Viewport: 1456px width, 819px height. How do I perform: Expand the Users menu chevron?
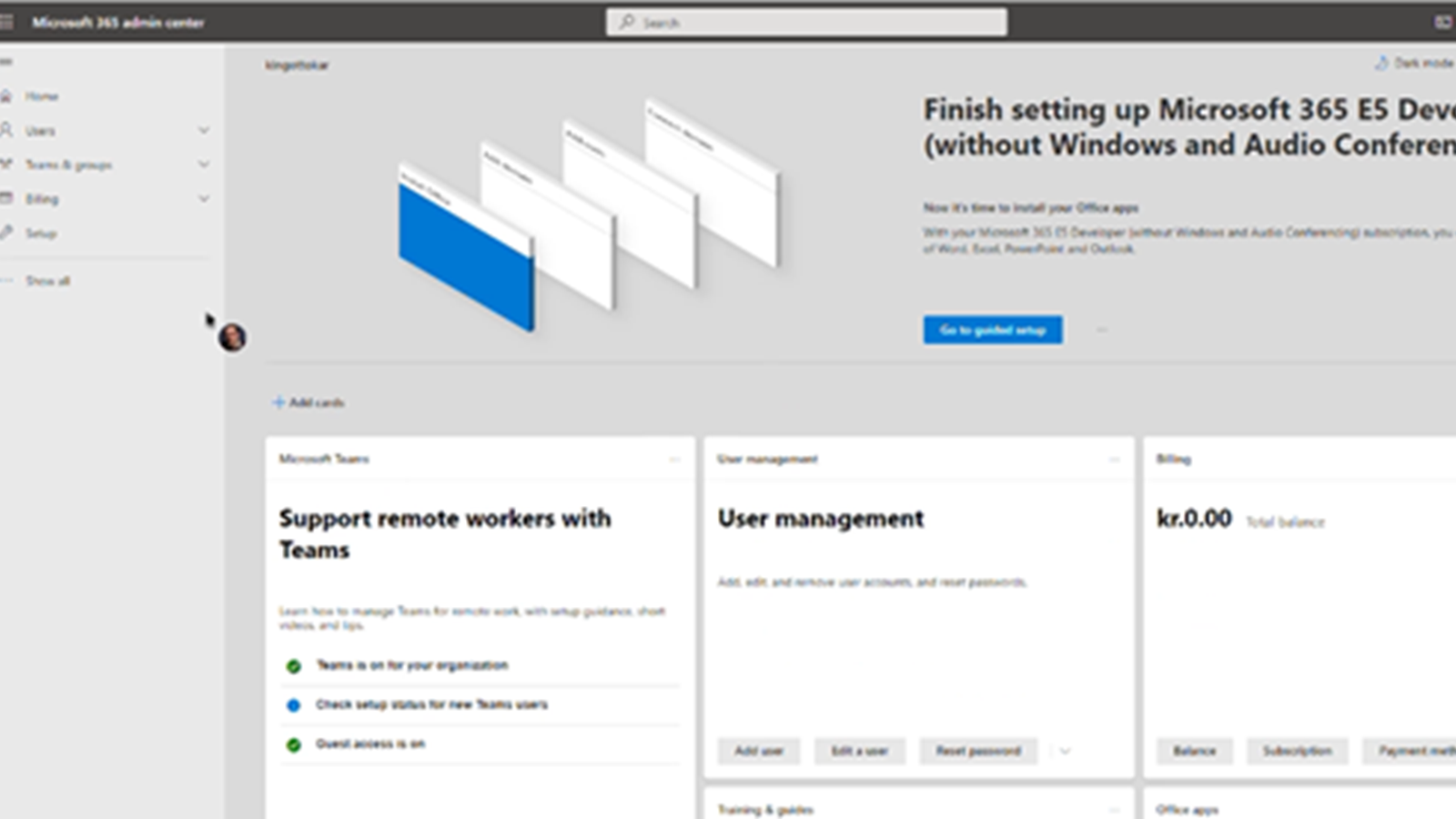(204, 130)
